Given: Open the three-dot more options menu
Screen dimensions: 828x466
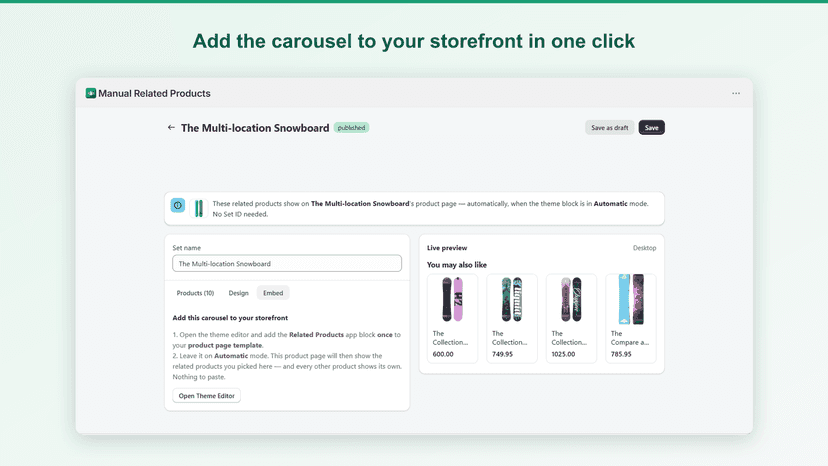Looking at the screenshot, I should tap(736, 94).
